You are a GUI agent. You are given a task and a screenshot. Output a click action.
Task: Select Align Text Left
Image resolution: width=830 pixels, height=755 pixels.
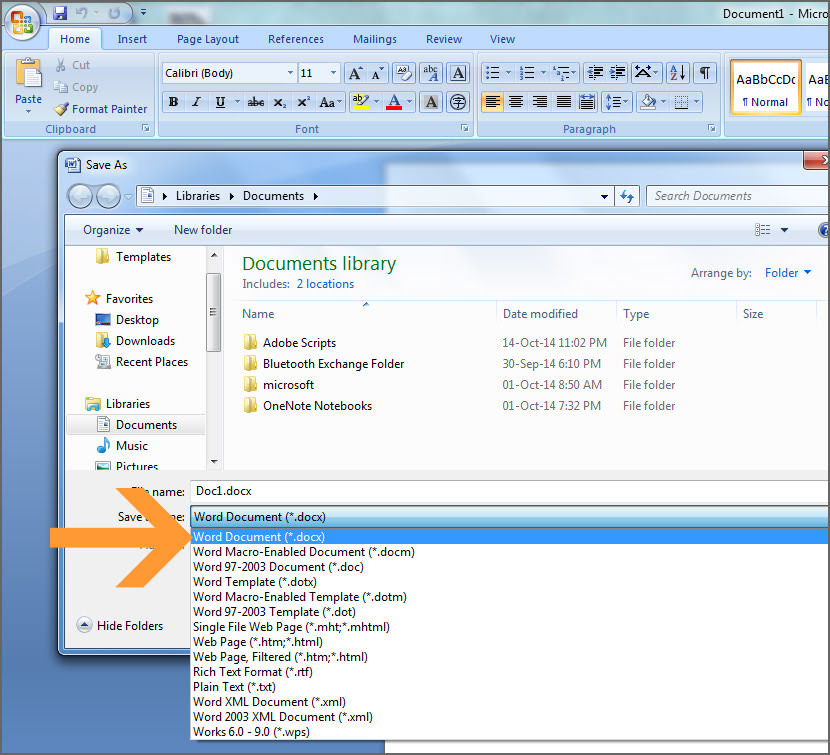tap(492, 102)
